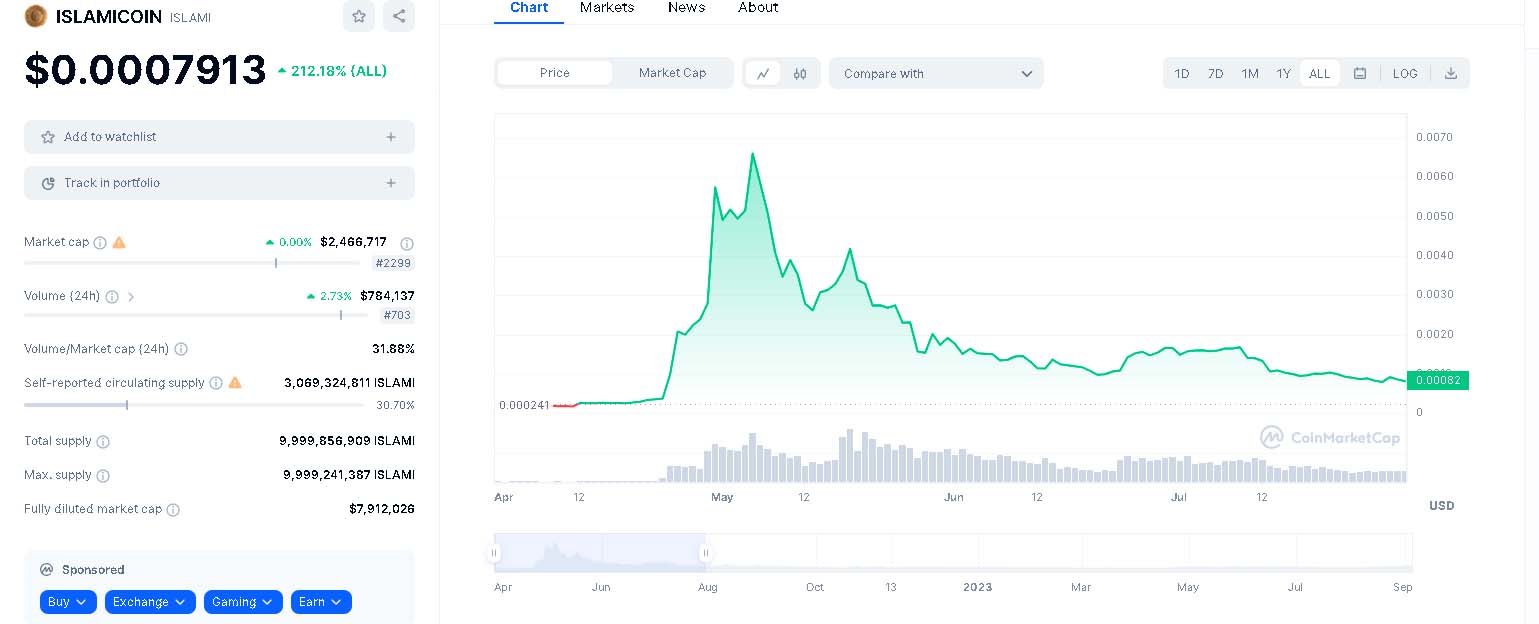The width and height of the screenshot is (1539, 624).
Task: Click the highlighted range in mini navigator chart
Action: point(600,552)
